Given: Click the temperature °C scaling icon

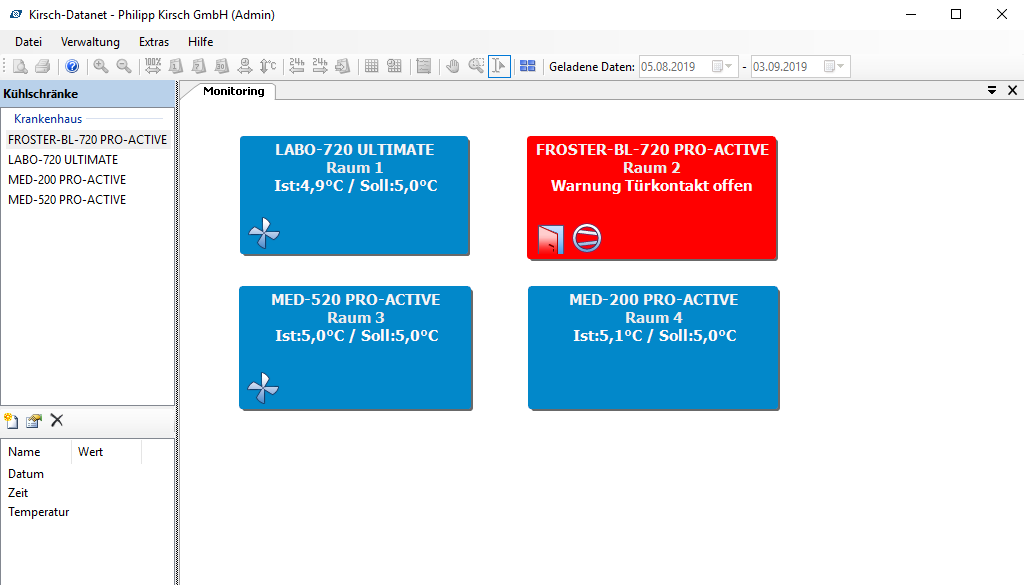Looking at the screenshot, I should click(x=268, y=66).
